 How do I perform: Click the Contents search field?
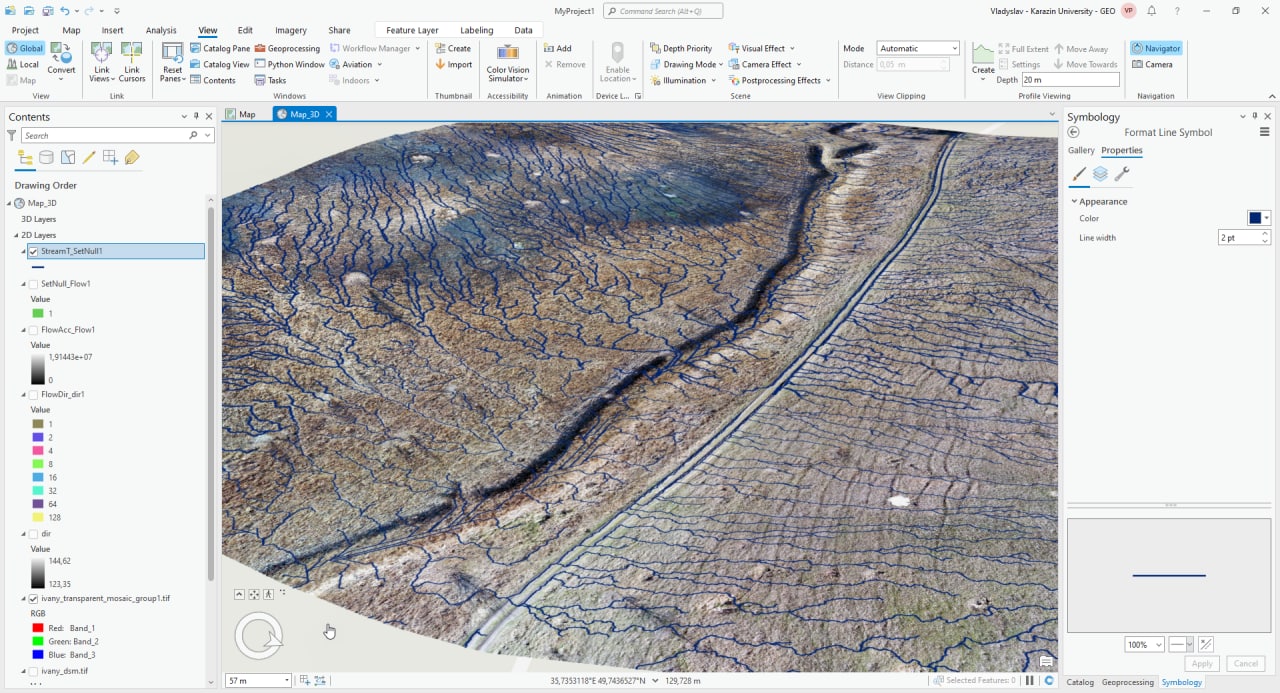click(x=104, y=135)
